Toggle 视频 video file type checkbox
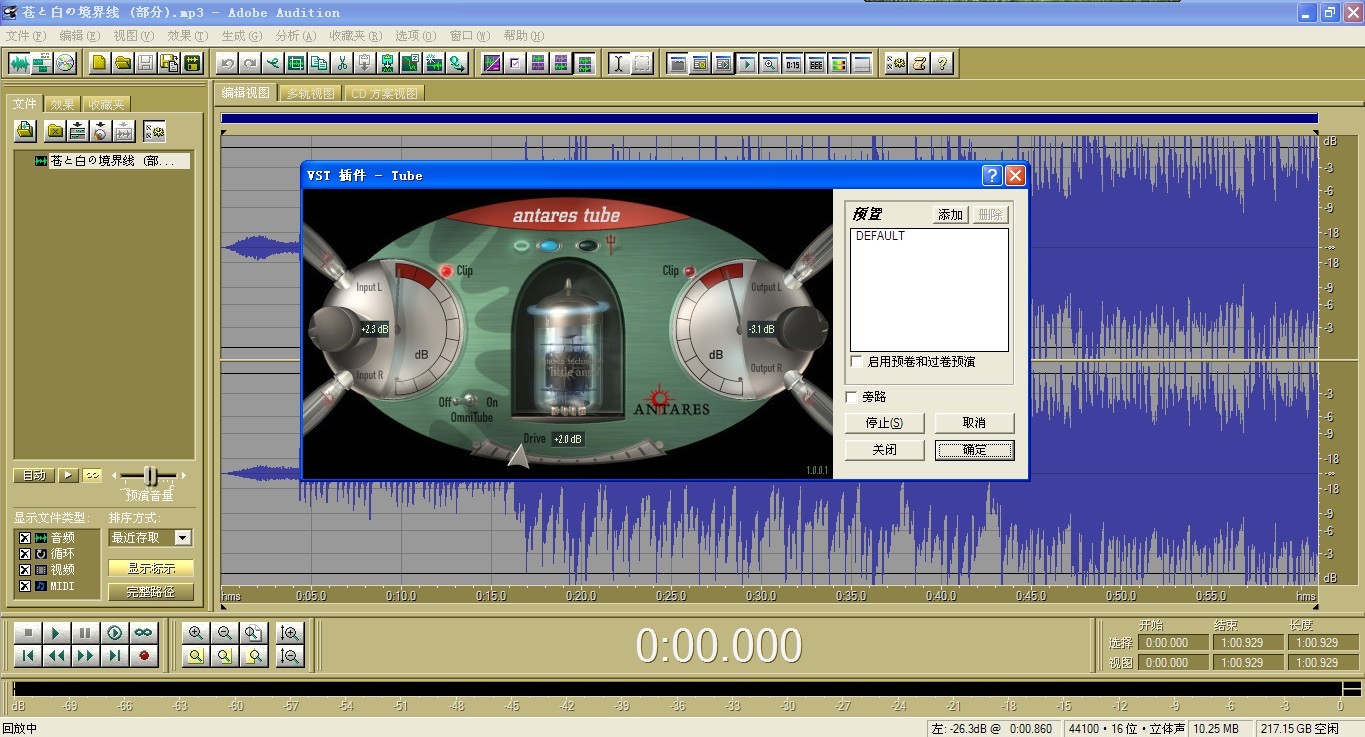The width and height of the screenshot is (1365, 737). (x=25, y=570)
